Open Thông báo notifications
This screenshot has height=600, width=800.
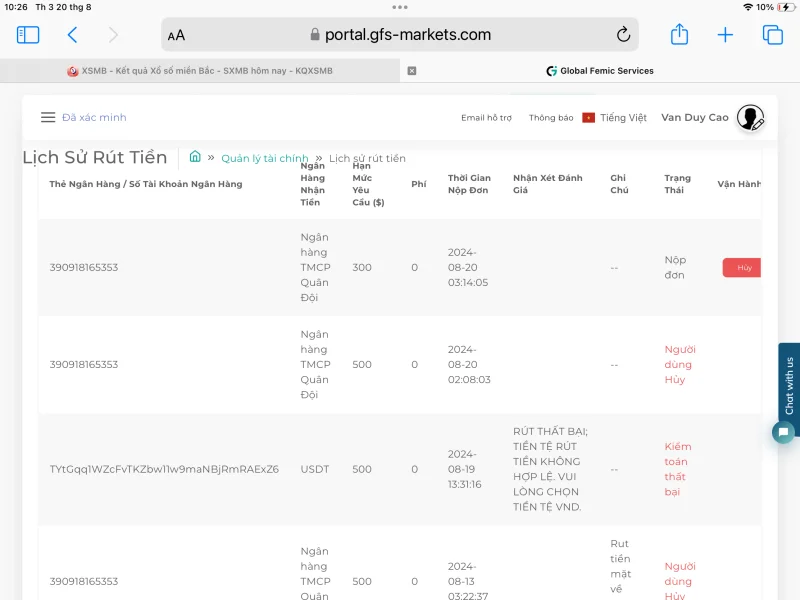click(551, 118)
